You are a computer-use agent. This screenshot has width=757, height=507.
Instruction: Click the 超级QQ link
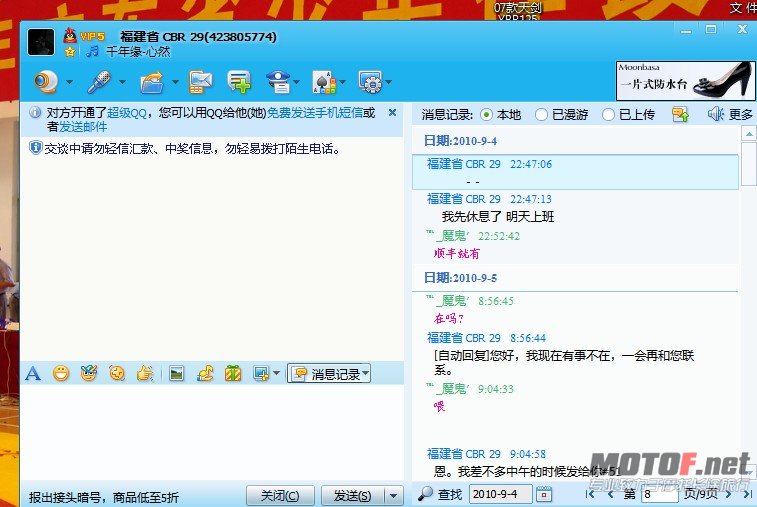tap(127, 113)
